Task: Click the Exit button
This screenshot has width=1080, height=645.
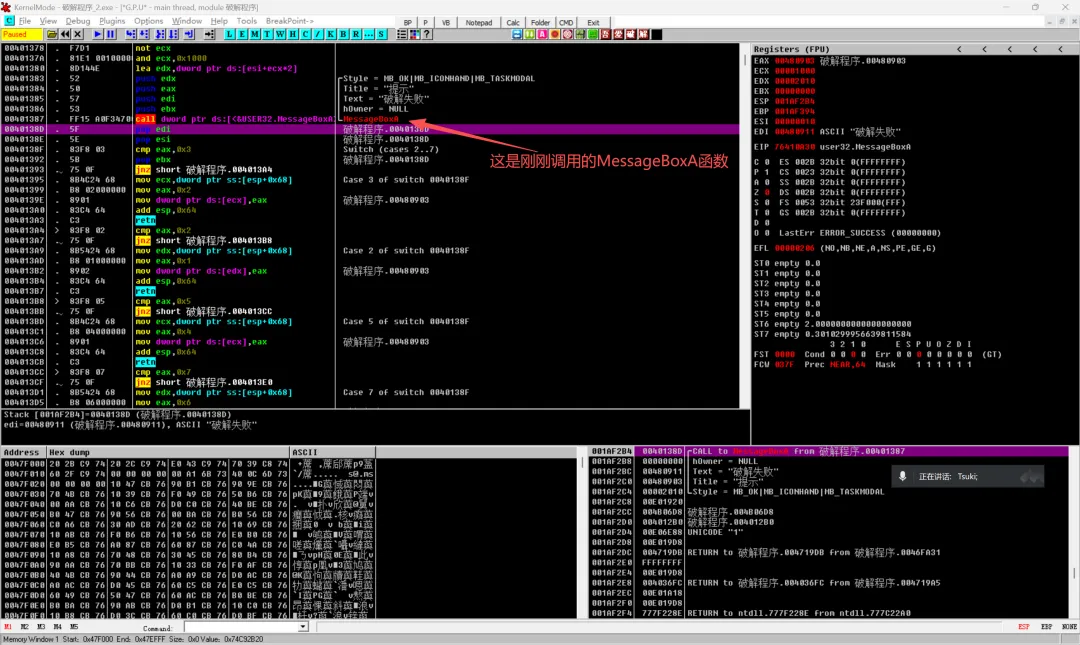Action: (x=593, y=23)
